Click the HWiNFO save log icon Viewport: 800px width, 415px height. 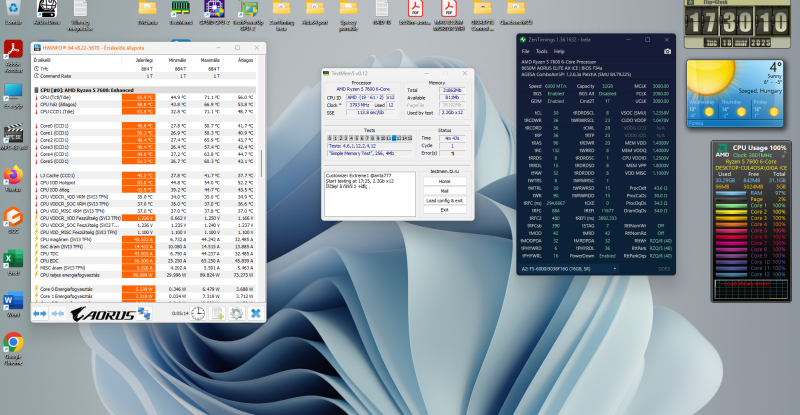coord(218,314)
